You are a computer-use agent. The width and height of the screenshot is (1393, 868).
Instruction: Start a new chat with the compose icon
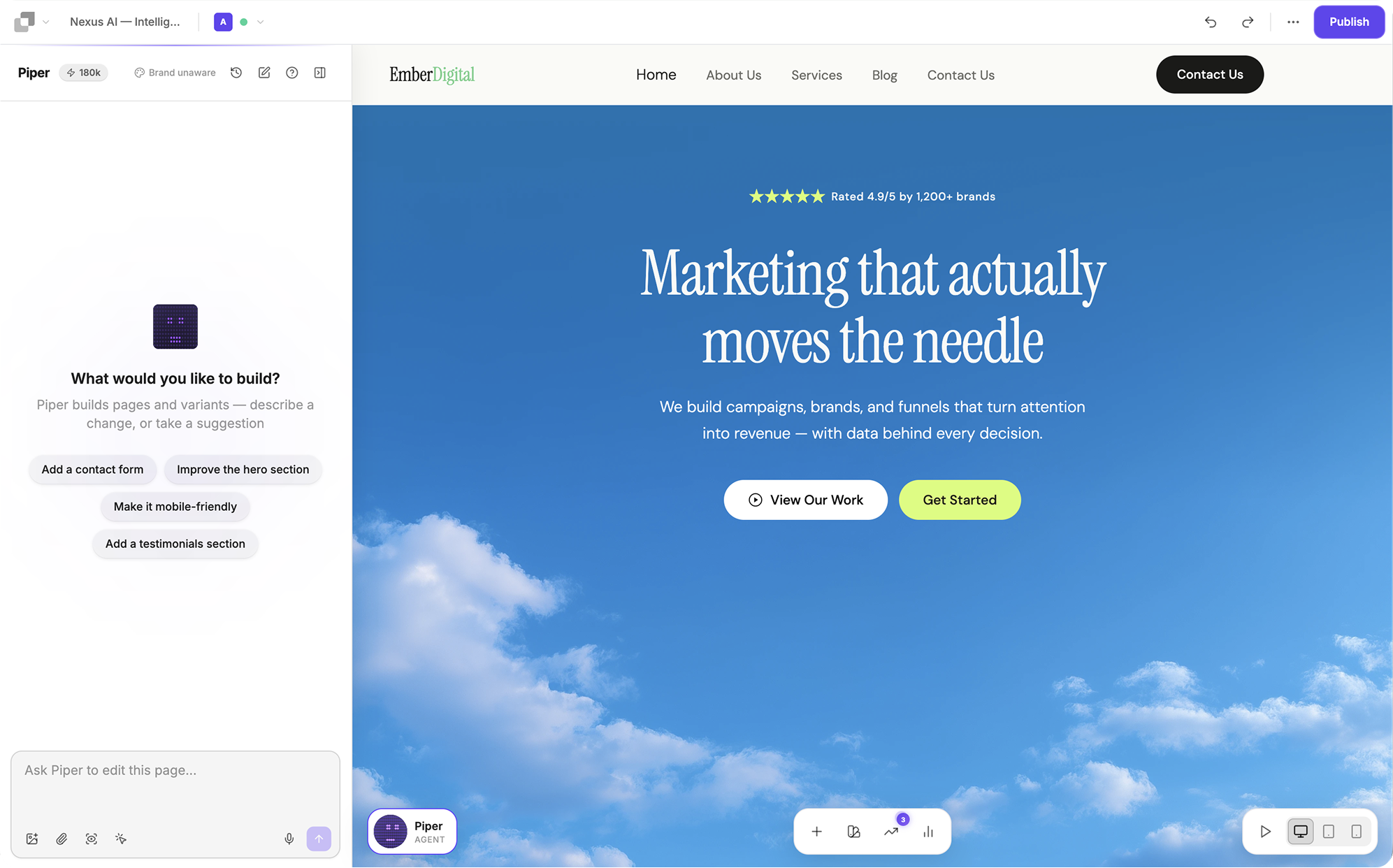[x=264, y=73]
